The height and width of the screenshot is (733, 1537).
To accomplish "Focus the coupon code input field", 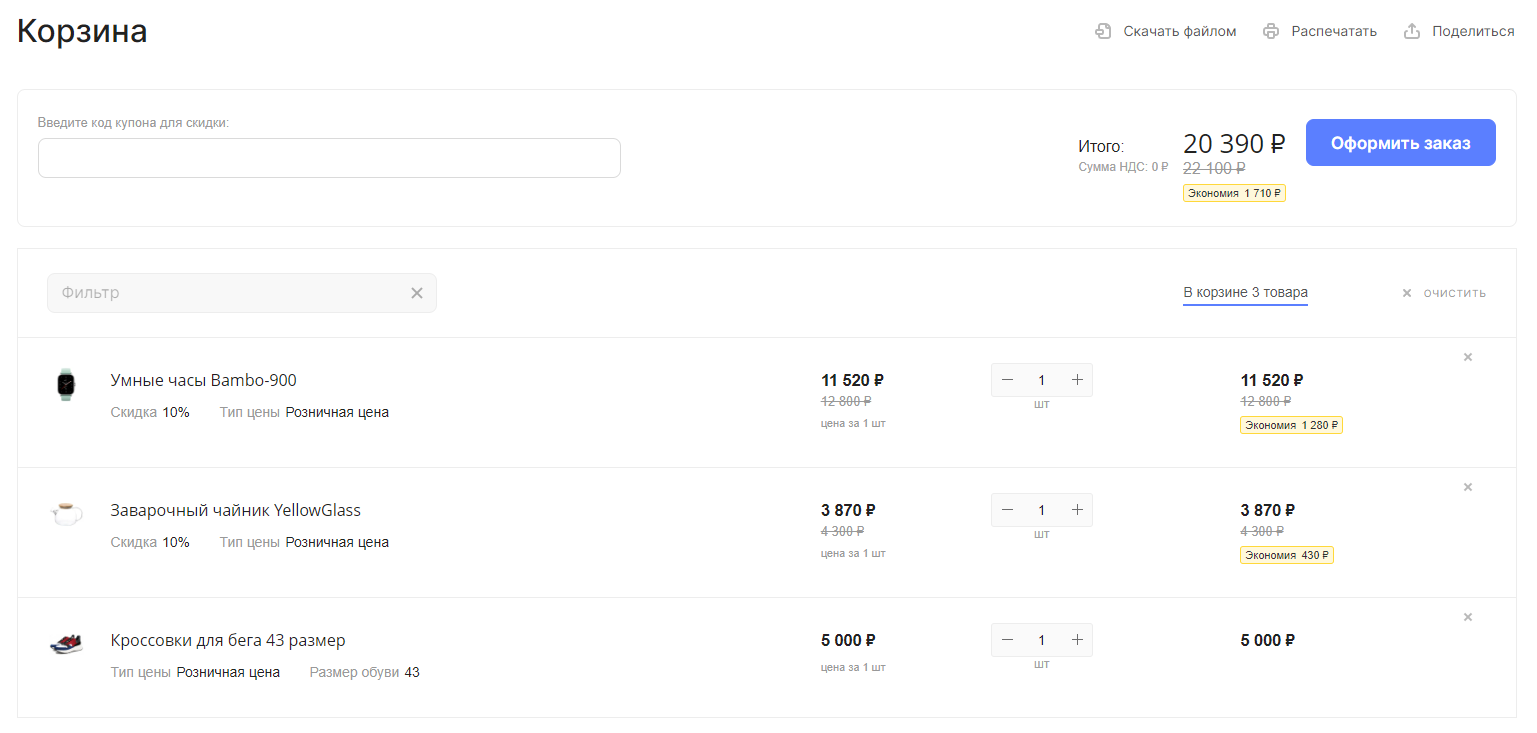I will 329,158.
